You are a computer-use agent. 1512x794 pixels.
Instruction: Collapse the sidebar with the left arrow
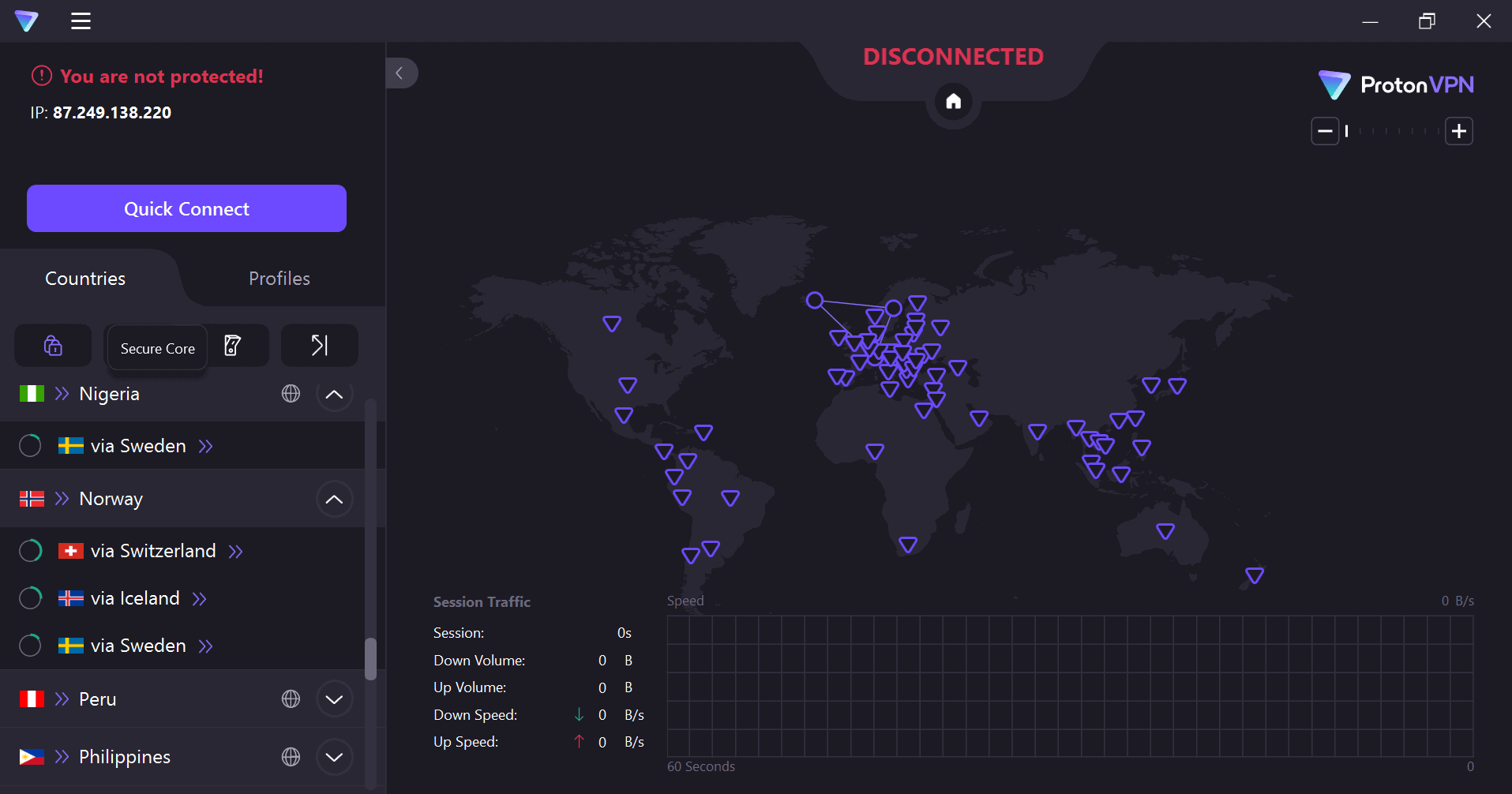(400, 73)
